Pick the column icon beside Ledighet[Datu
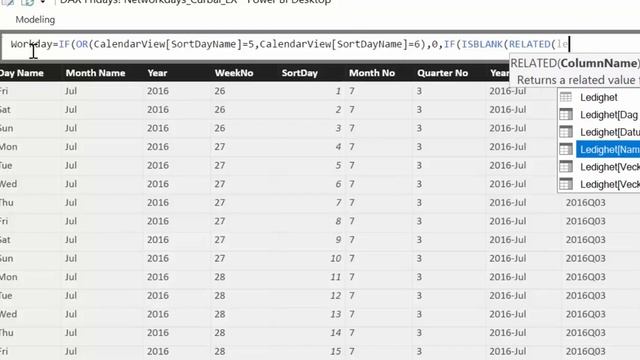 566,132
